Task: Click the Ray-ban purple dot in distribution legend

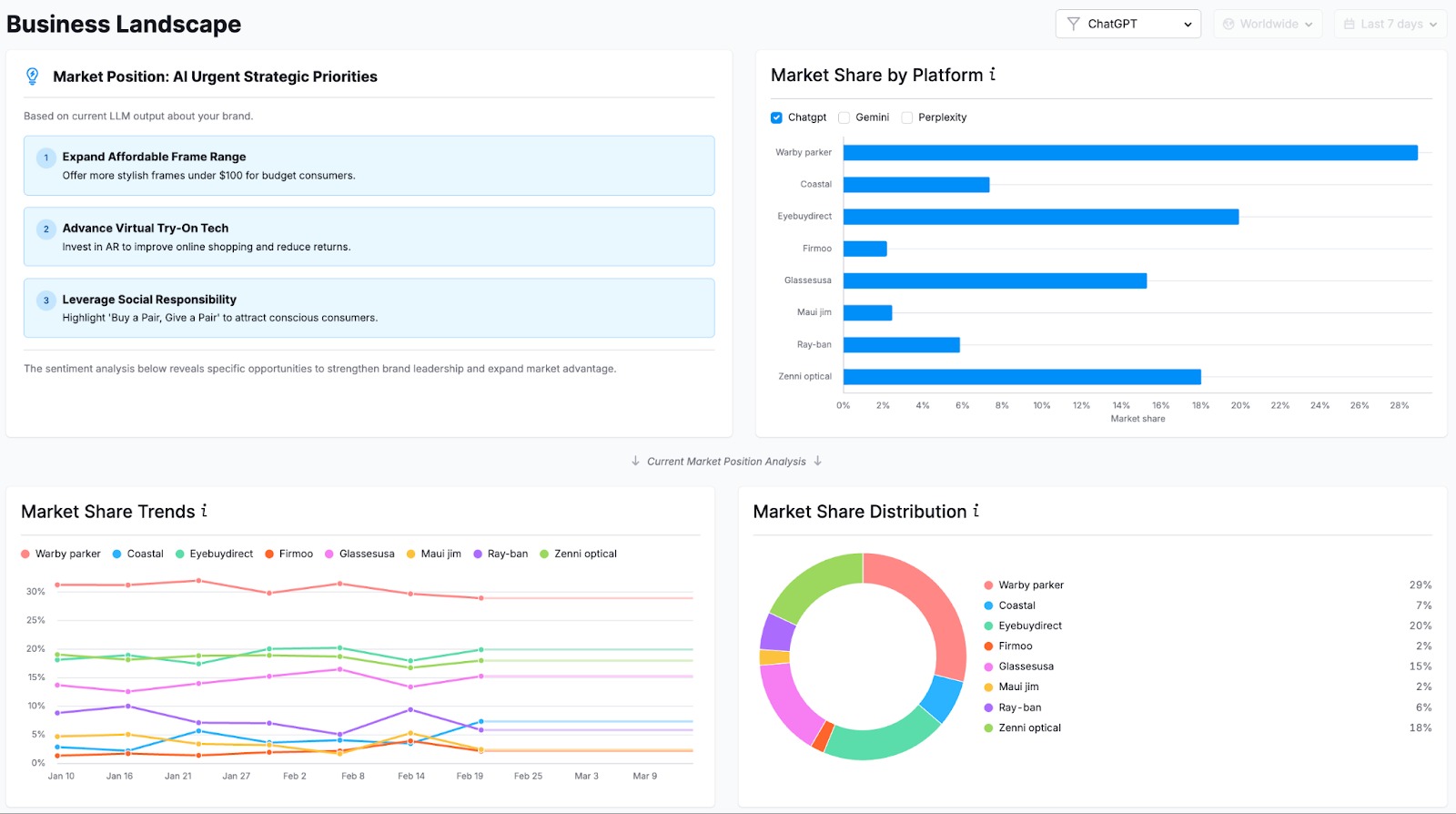Action: point(988,707)
